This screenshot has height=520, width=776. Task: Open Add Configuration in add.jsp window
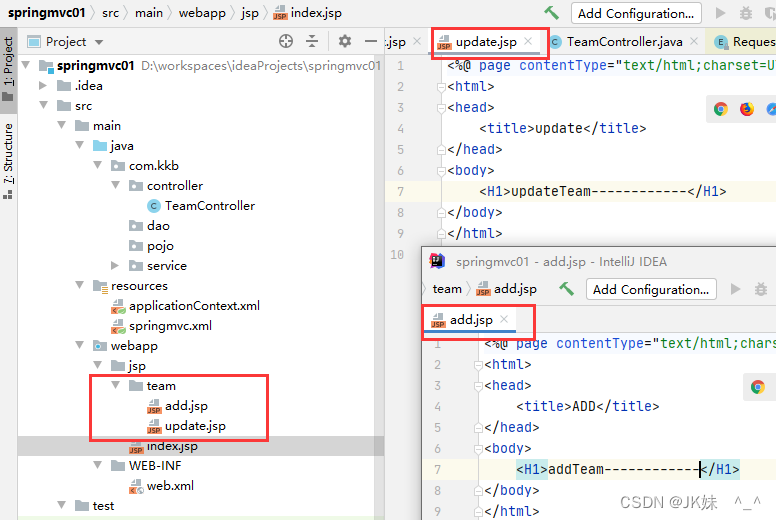pos(651,289)
